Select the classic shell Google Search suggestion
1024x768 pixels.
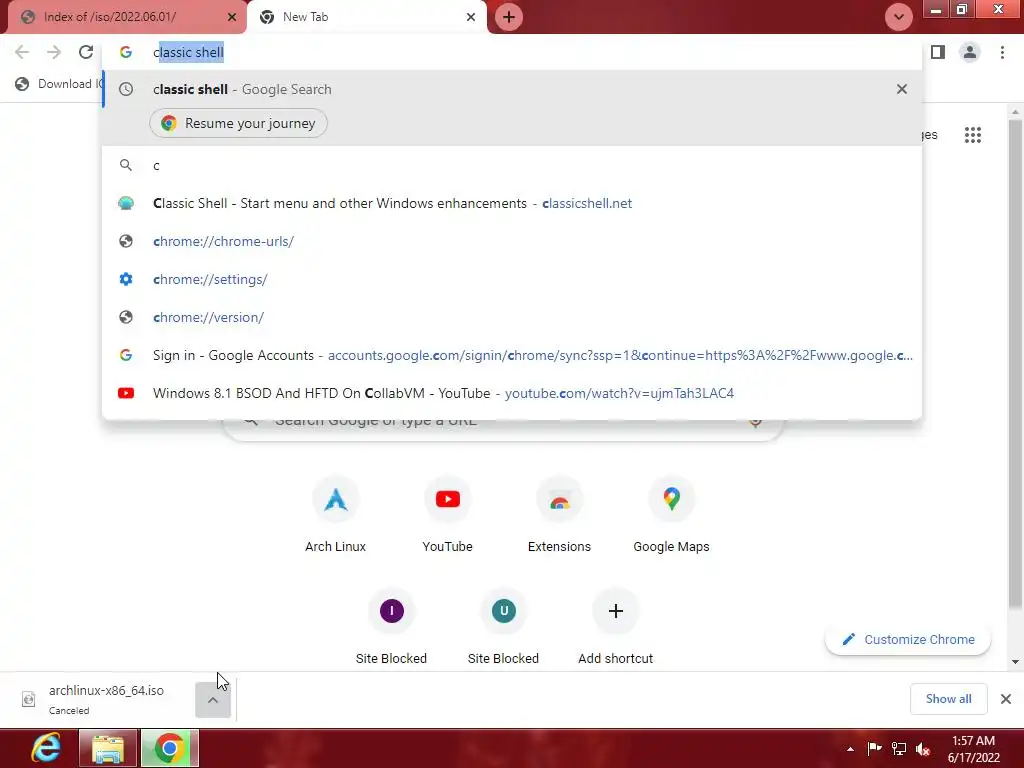pyautogui.click(x=512, y=89)
